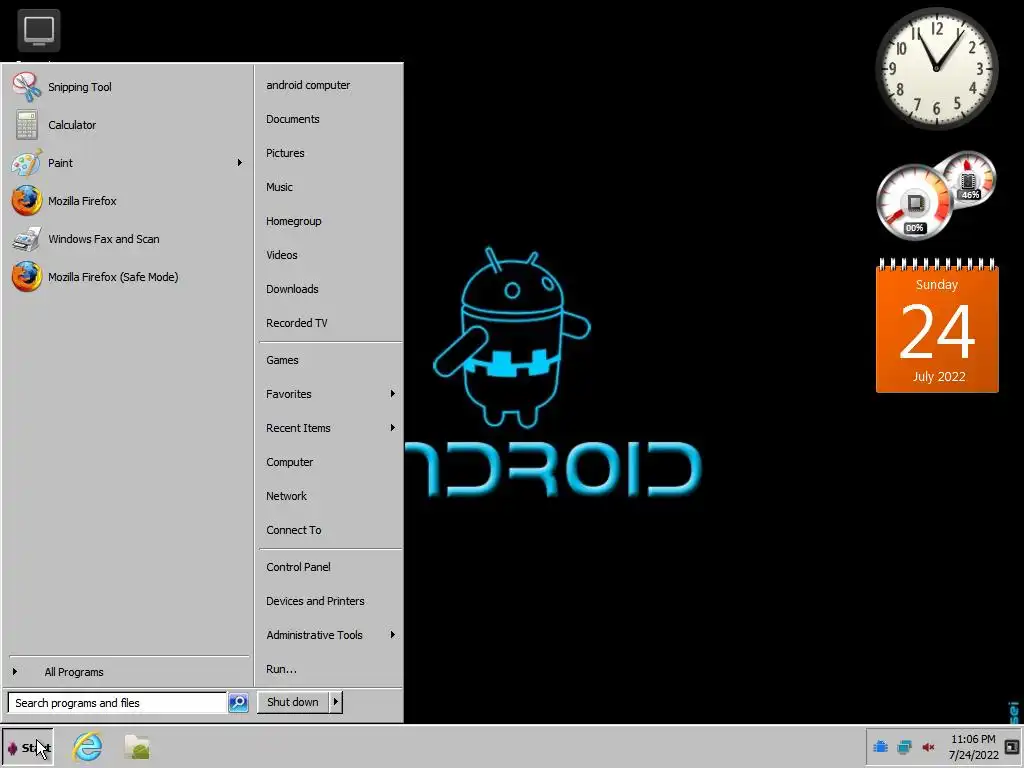1024x768 pixels.
Task: Open Internet Explorer taskbar icon
Action: 88,747
